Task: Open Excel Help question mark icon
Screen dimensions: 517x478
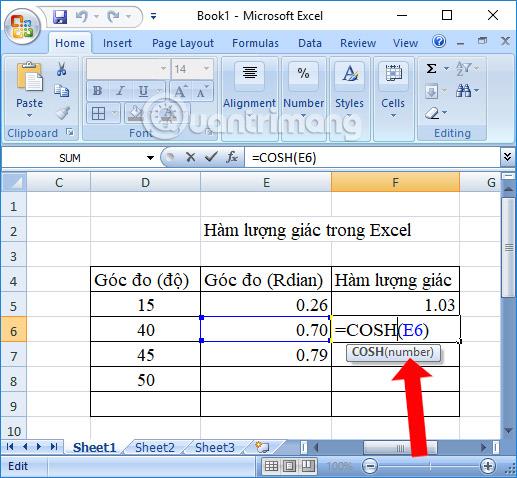Action: tap(439, 41)
